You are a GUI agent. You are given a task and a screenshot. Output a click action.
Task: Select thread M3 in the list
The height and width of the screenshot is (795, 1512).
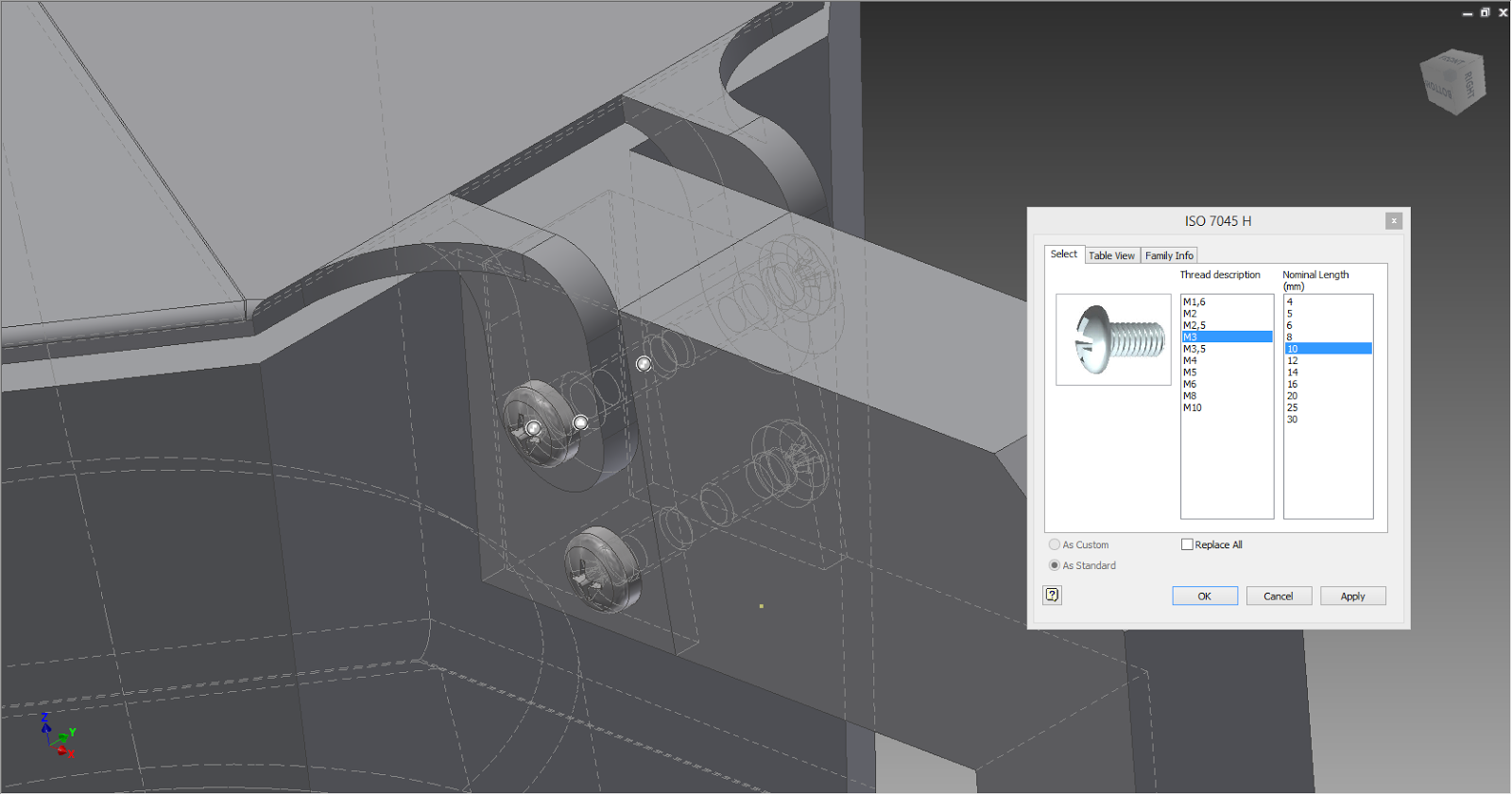click(1227, 337)
